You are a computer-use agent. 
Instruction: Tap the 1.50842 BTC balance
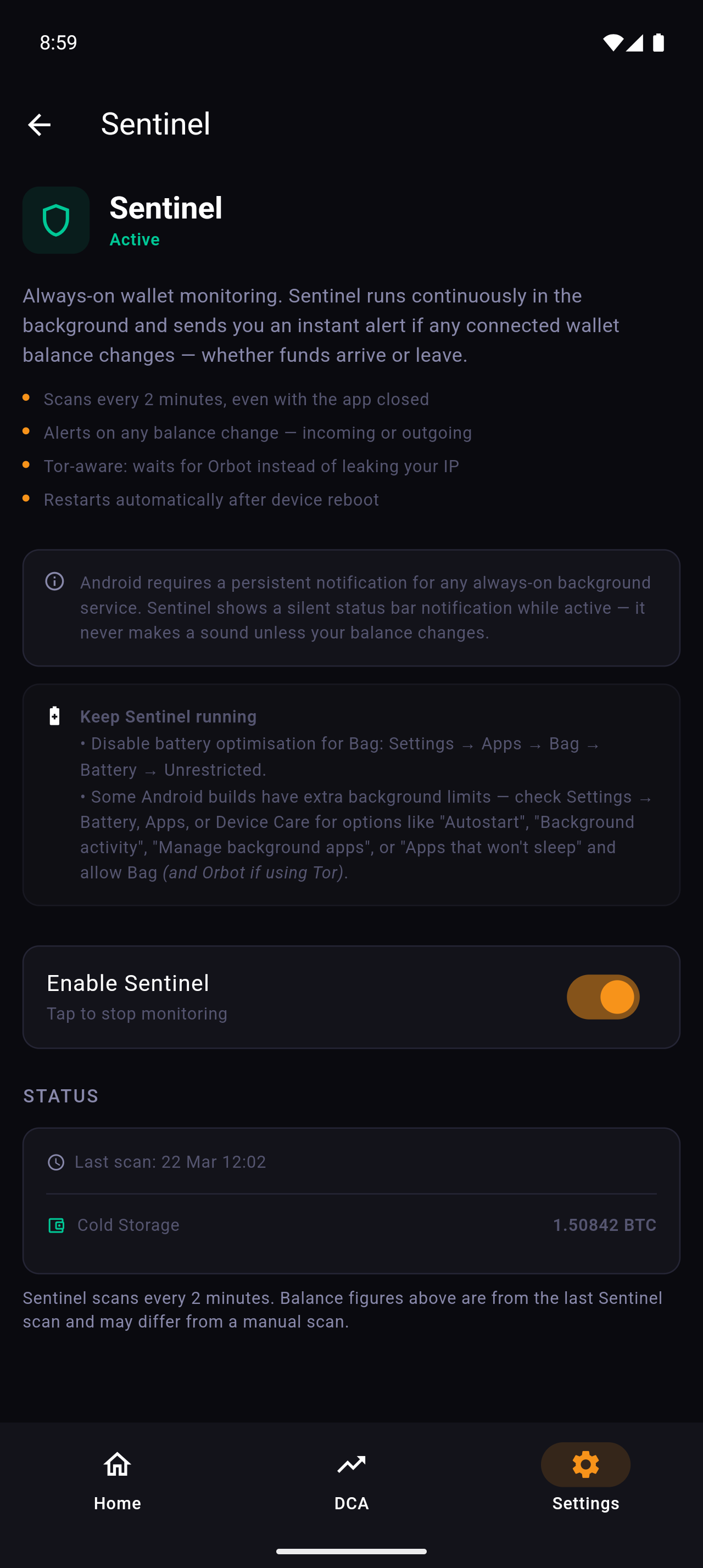click(604, 1225)
